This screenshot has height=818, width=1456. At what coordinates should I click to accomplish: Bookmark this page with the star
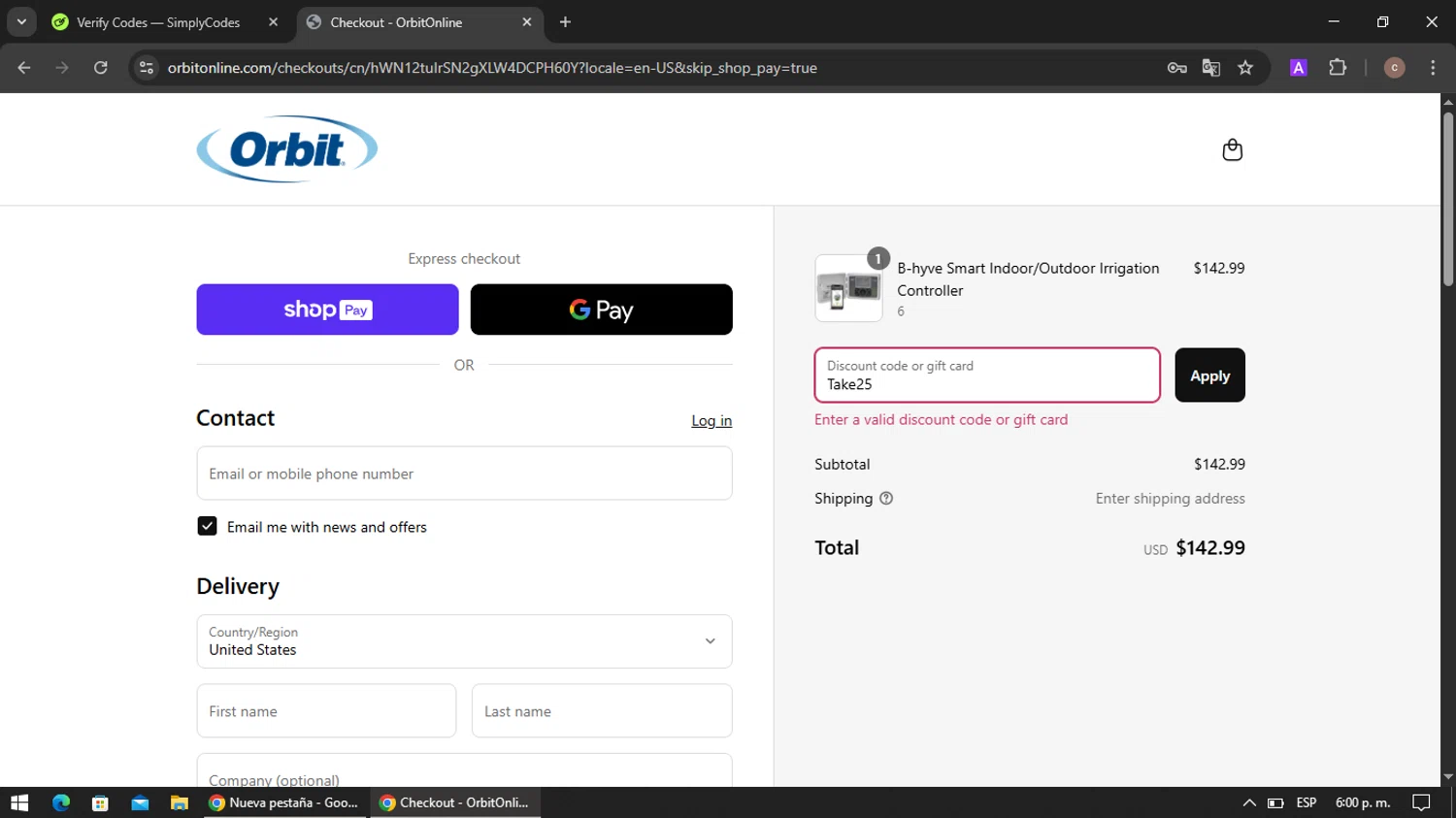coord(1245,68)
